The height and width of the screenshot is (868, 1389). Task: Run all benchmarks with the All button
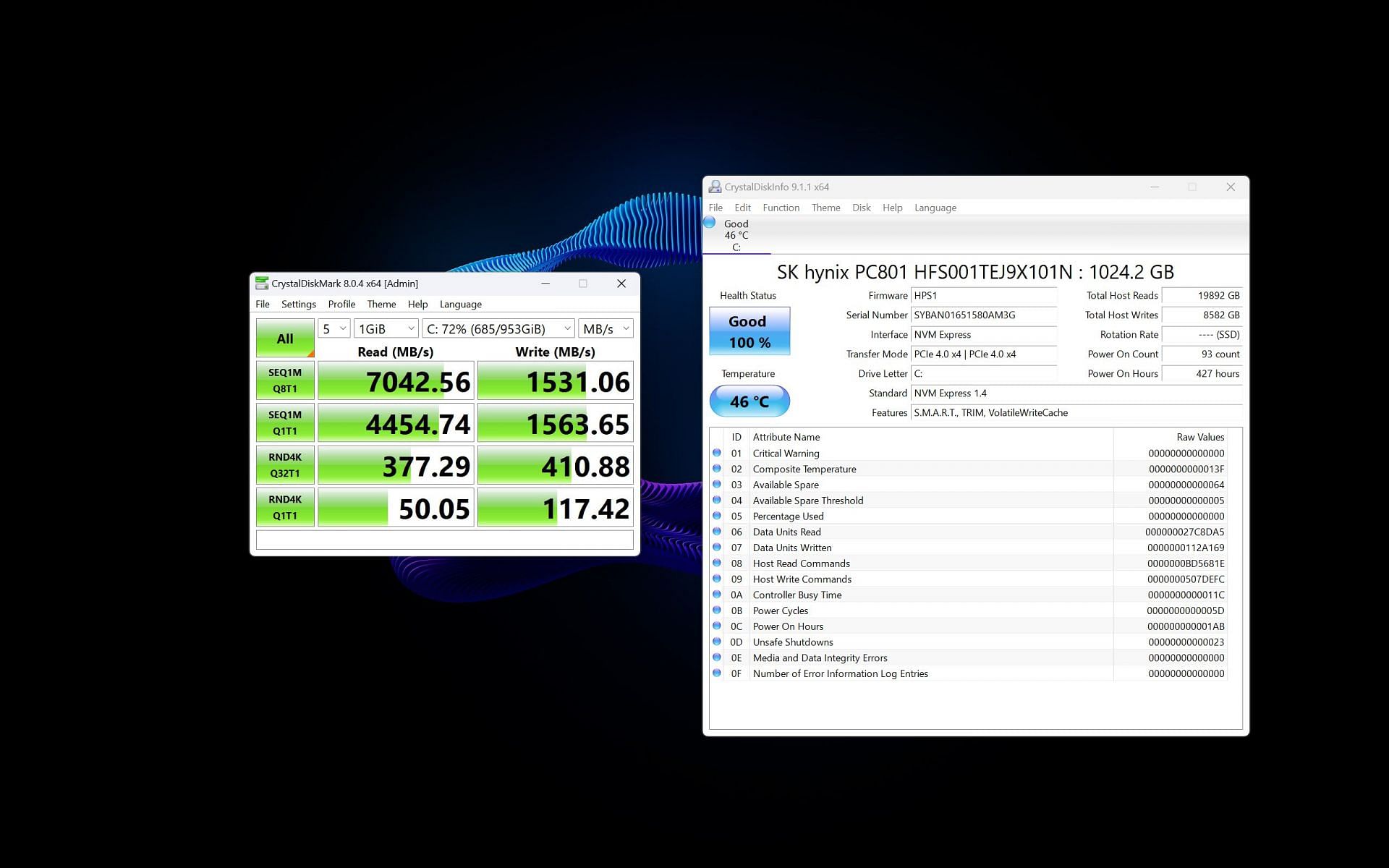click(x=285, y=338)
